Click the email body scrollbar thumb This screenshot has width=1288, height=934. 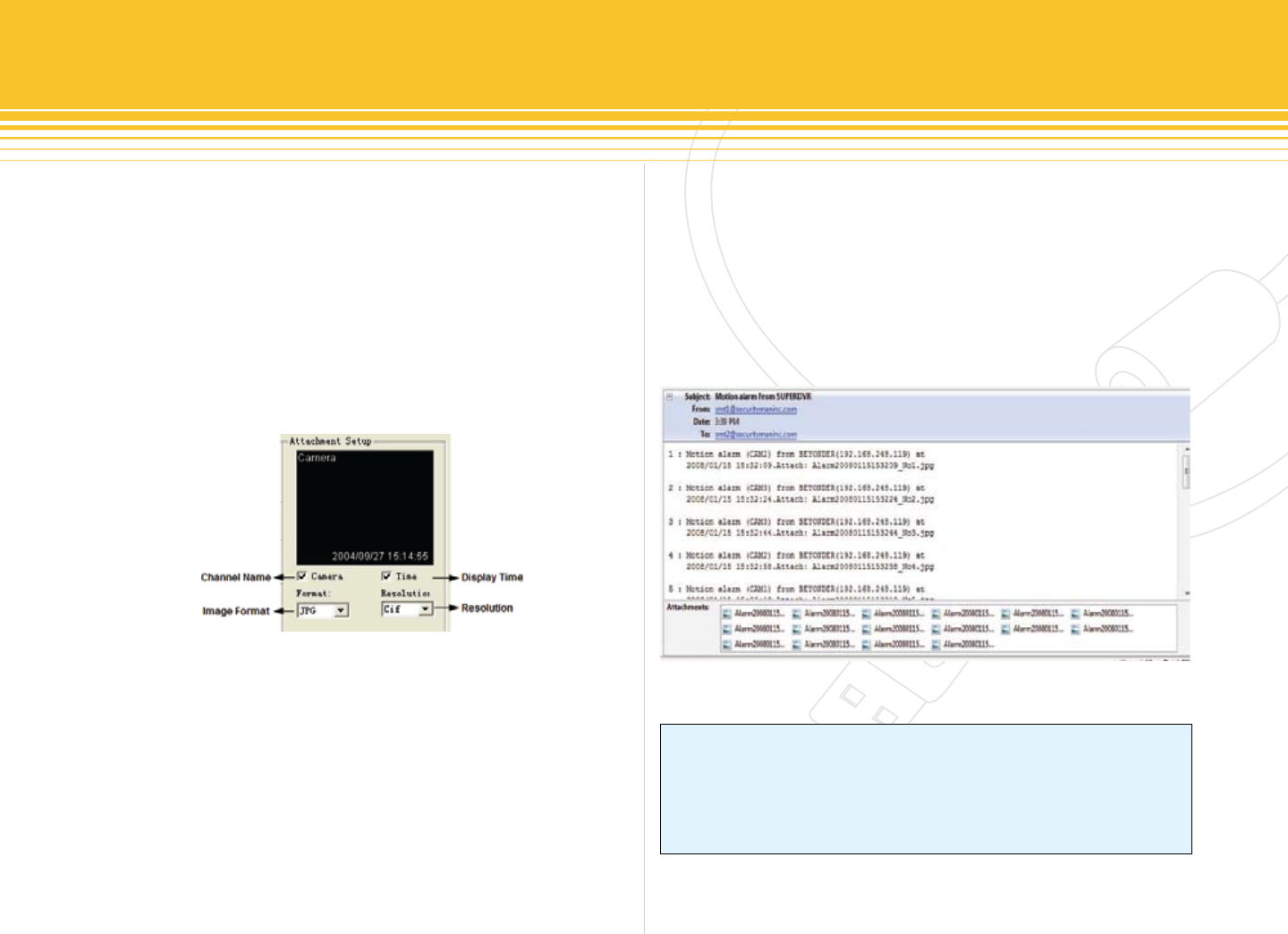click(x=1186, y=472)
